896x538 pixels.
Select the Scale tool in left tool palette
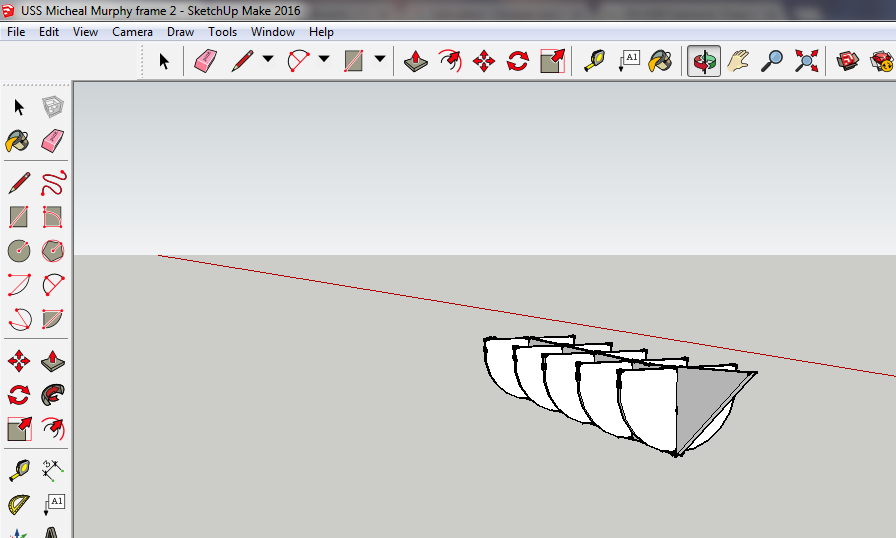(x=19, y=429)
